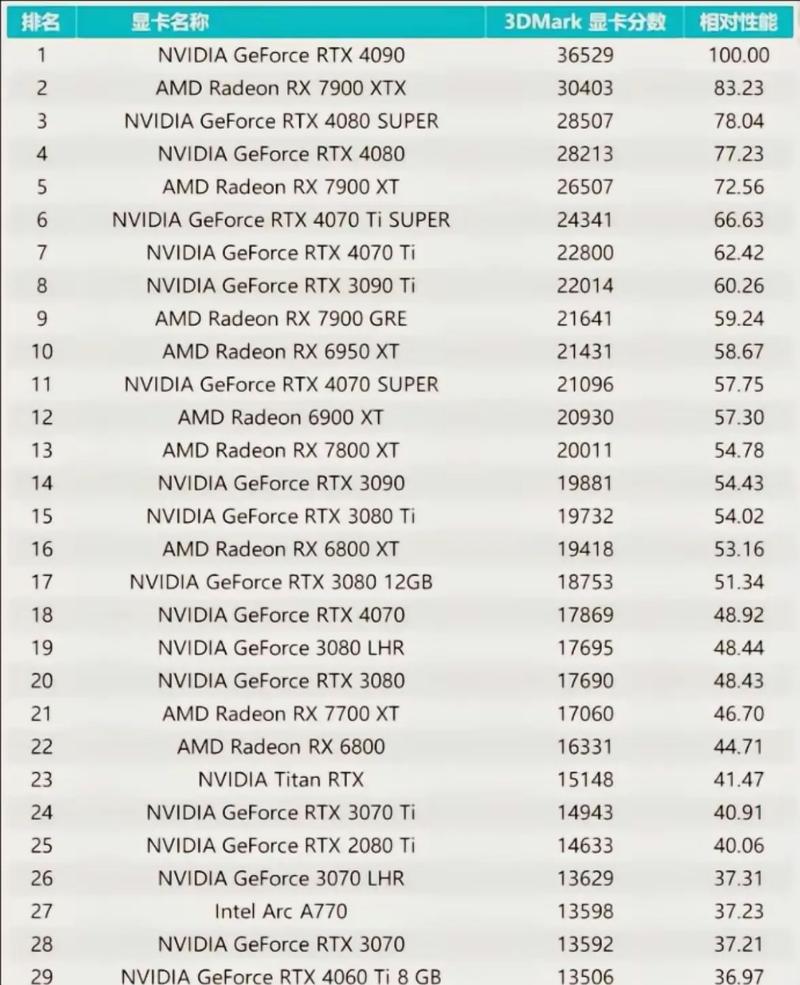This screenshot has height=985, width=800.
Task: Click the relative performance value 46.70
Action: 739,713
